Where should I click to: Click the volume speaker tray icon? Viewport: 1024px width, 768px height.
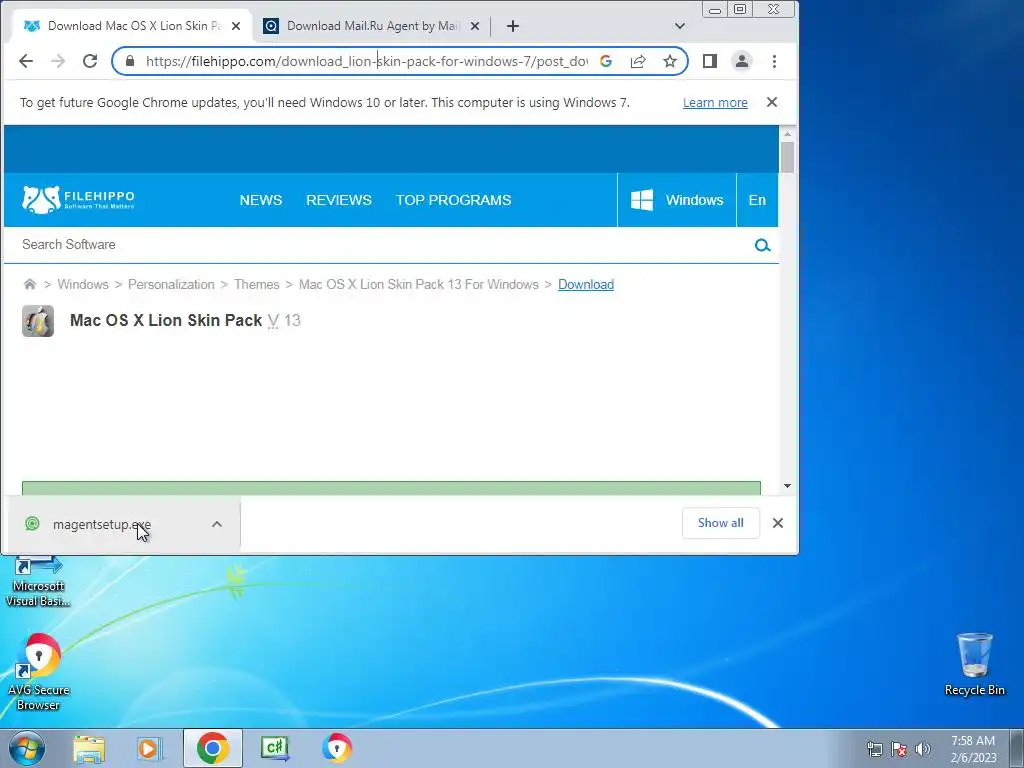point(923,749)
